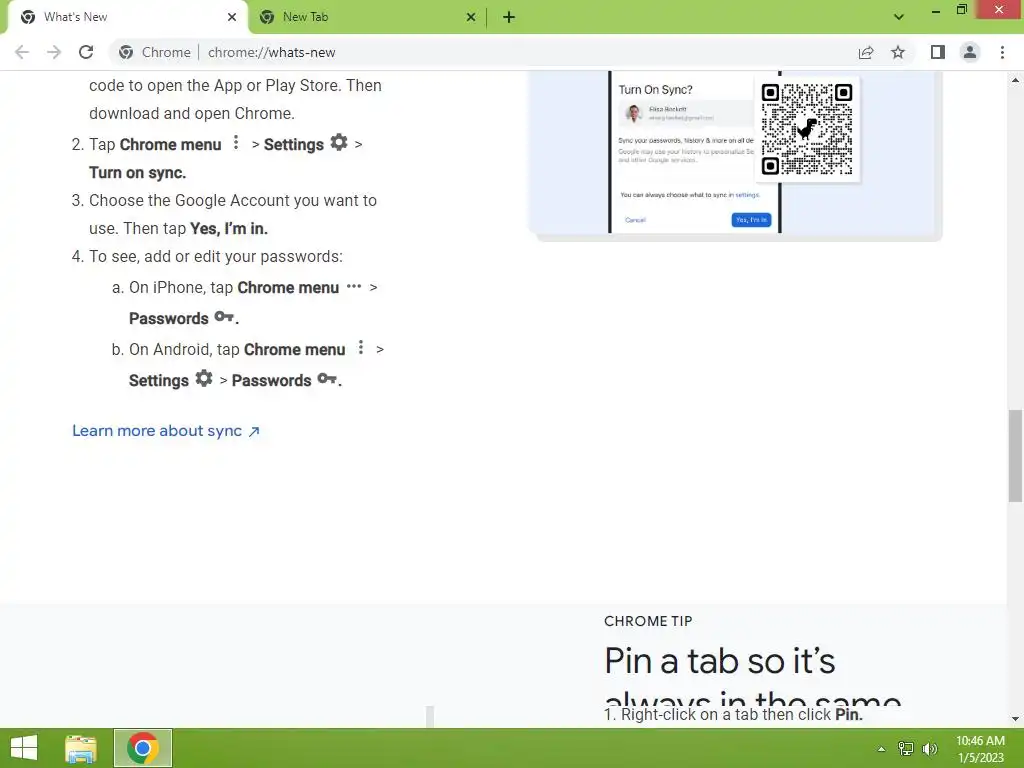Click the CHROME TIP label
This screenshot has height=768, width=1024.
648,621
